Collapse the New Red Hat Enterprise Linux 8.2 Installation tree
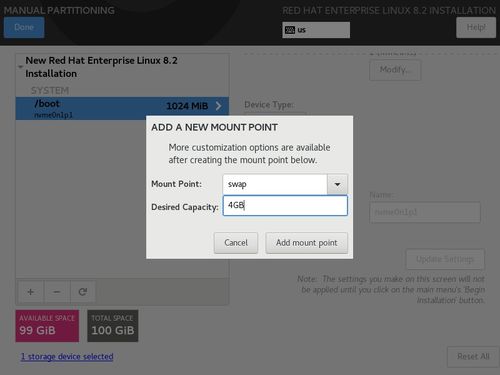Screen dimensions: 500x375 coord(20,67)
